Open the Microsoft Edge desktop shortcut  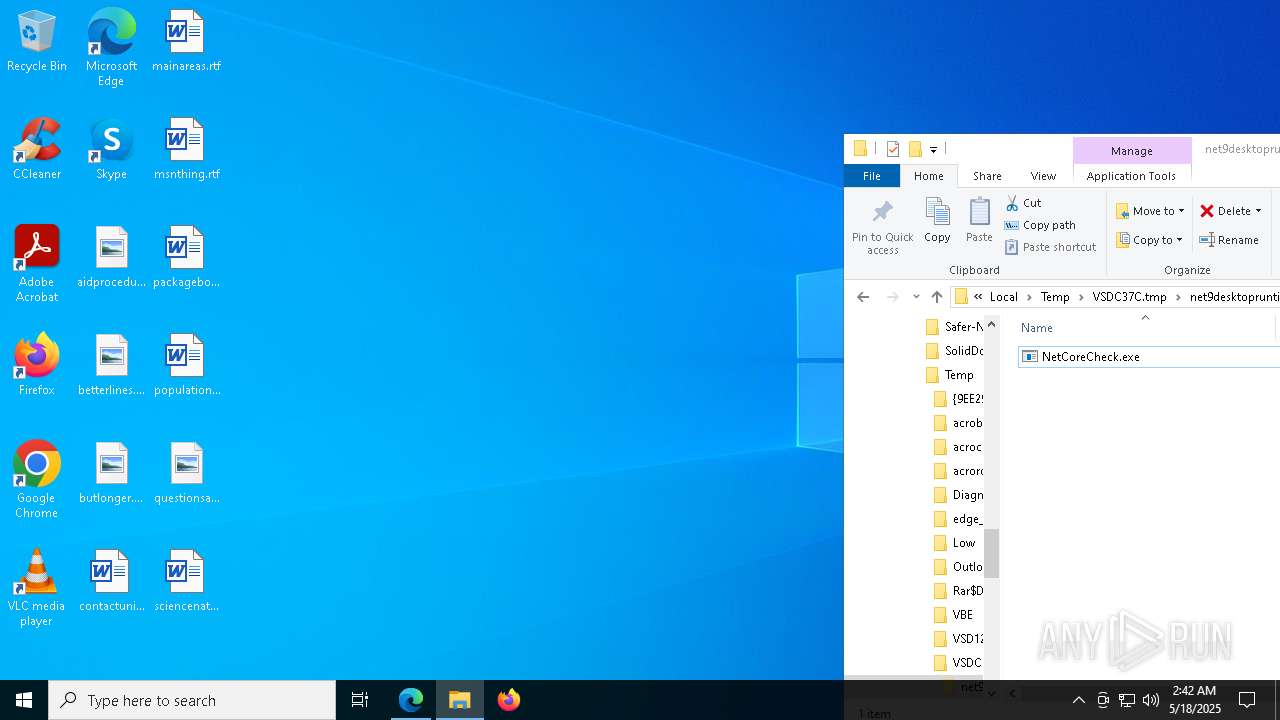[111, 48]
